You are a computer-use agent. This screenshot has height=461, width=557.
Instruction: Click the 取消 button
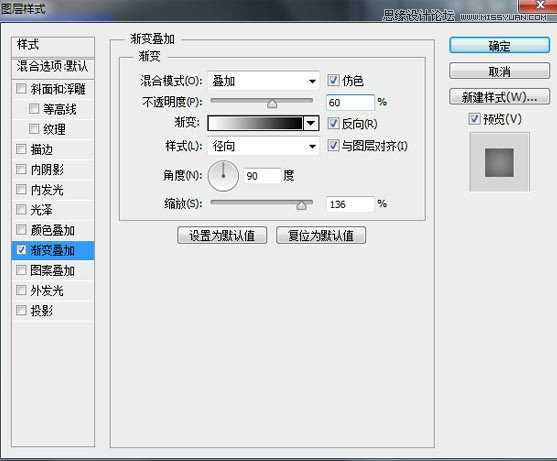pos(499,71)
